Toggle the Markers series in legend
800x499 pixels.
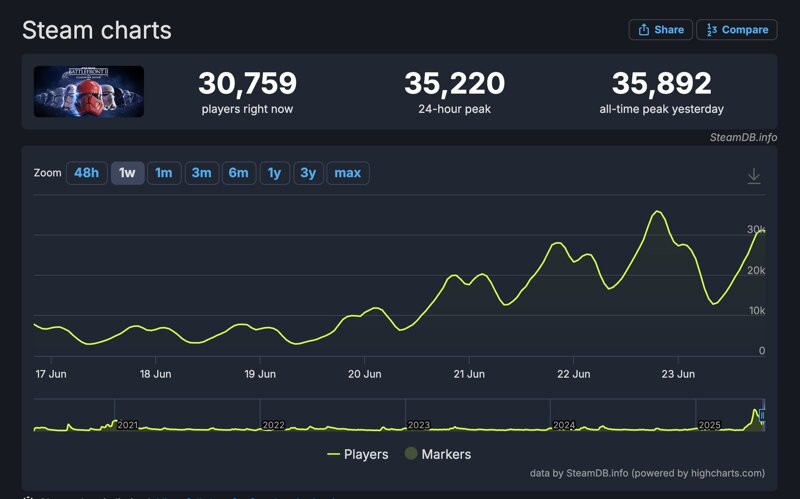click(438, 454)
